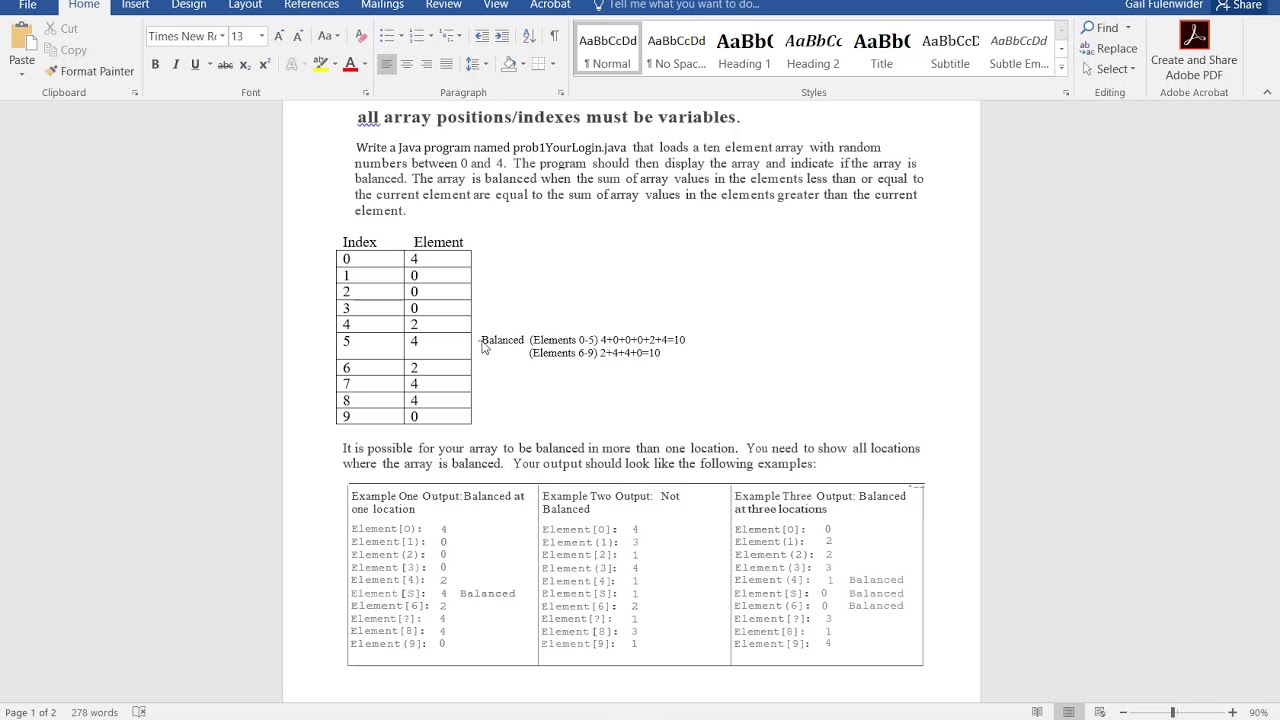Click the 90% zoom level
Screen dimensions: 1280x720
coord(1258,712)
